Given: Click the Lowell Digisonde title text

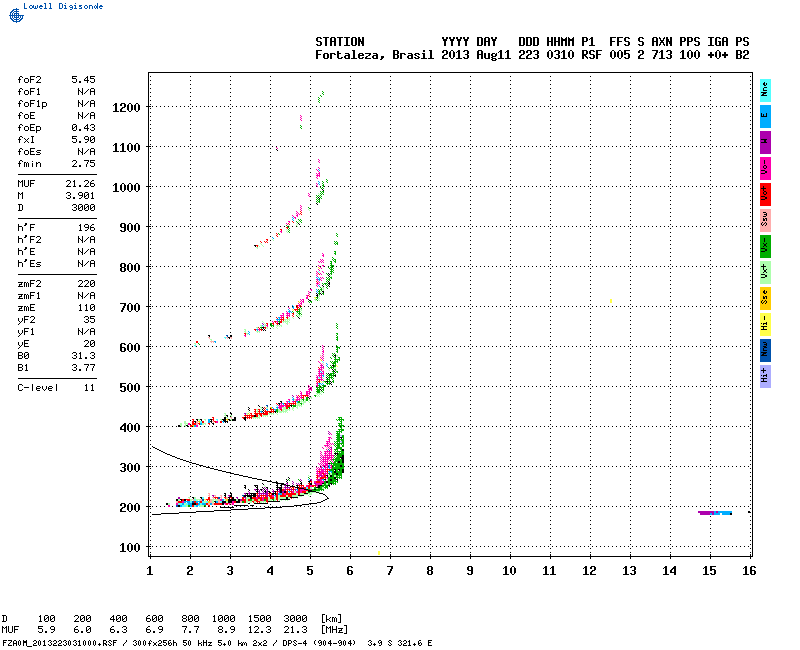Looking at the screenshot, I should pyautogui.click(x=63, y=6).
